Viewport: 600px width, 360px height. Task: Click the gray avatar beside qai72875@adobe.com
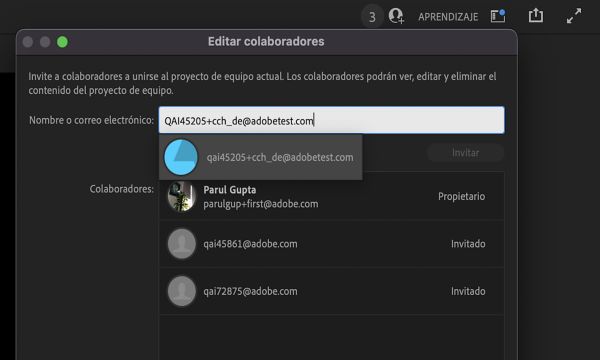[x=182, y=291]
